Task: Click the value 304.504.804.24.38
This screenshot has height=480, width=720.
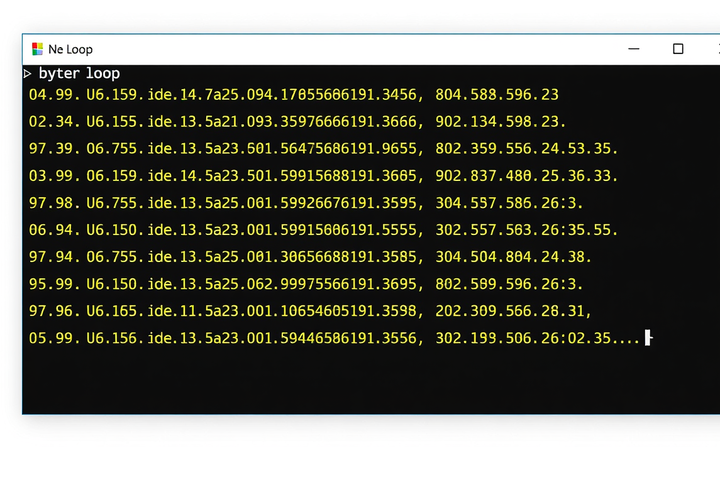Action: [x=513, y=257]
